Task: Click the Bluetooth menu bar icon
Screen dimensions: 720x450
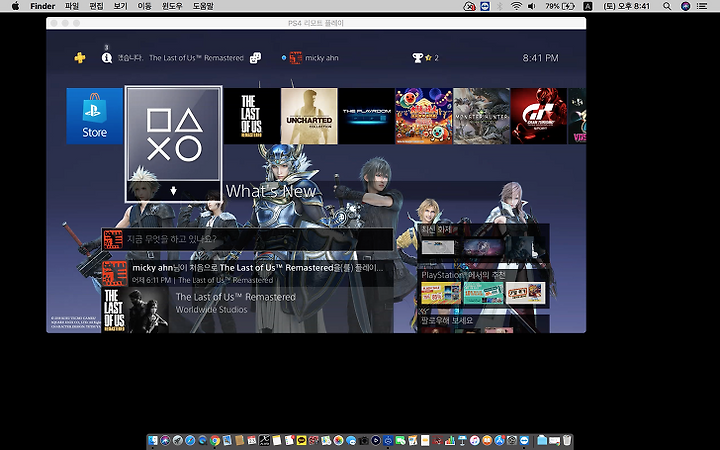Action: coord(500,6)
